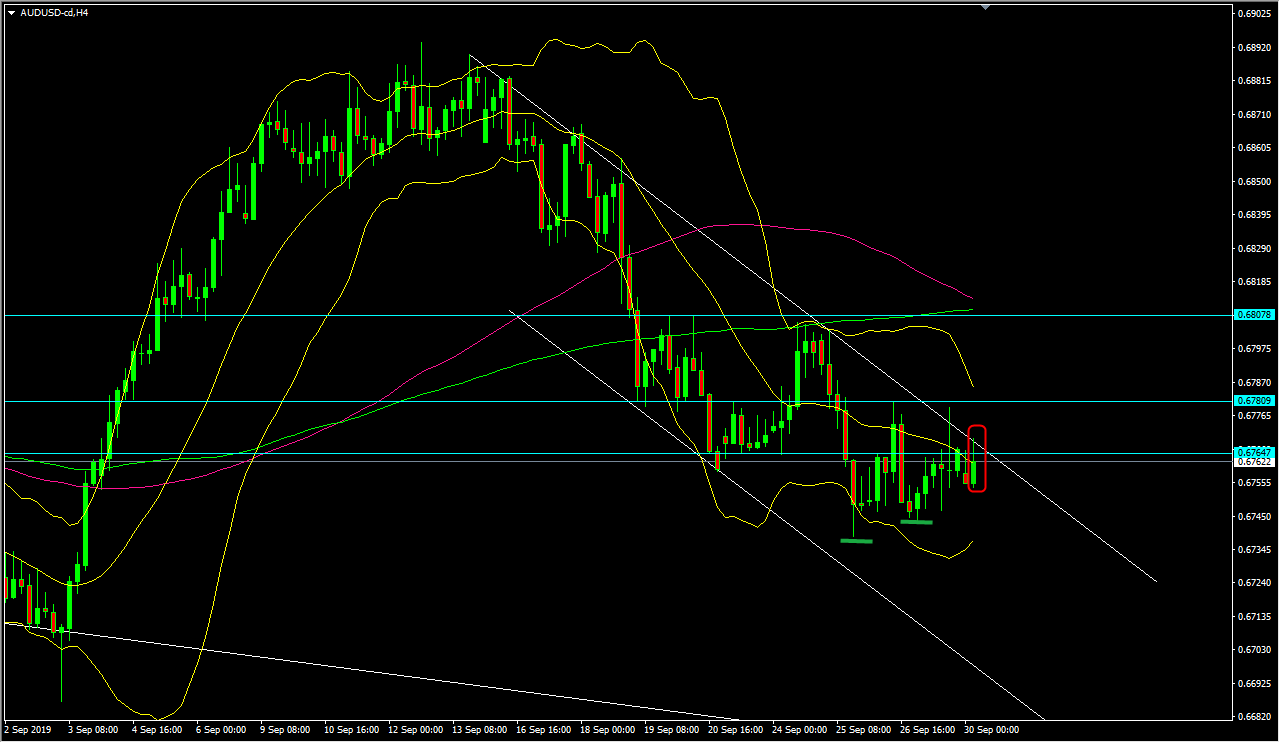Screen dimensions: 1280x743
Task: Click the 0.68815 price scale label
Action: [x=1256, y=81]
